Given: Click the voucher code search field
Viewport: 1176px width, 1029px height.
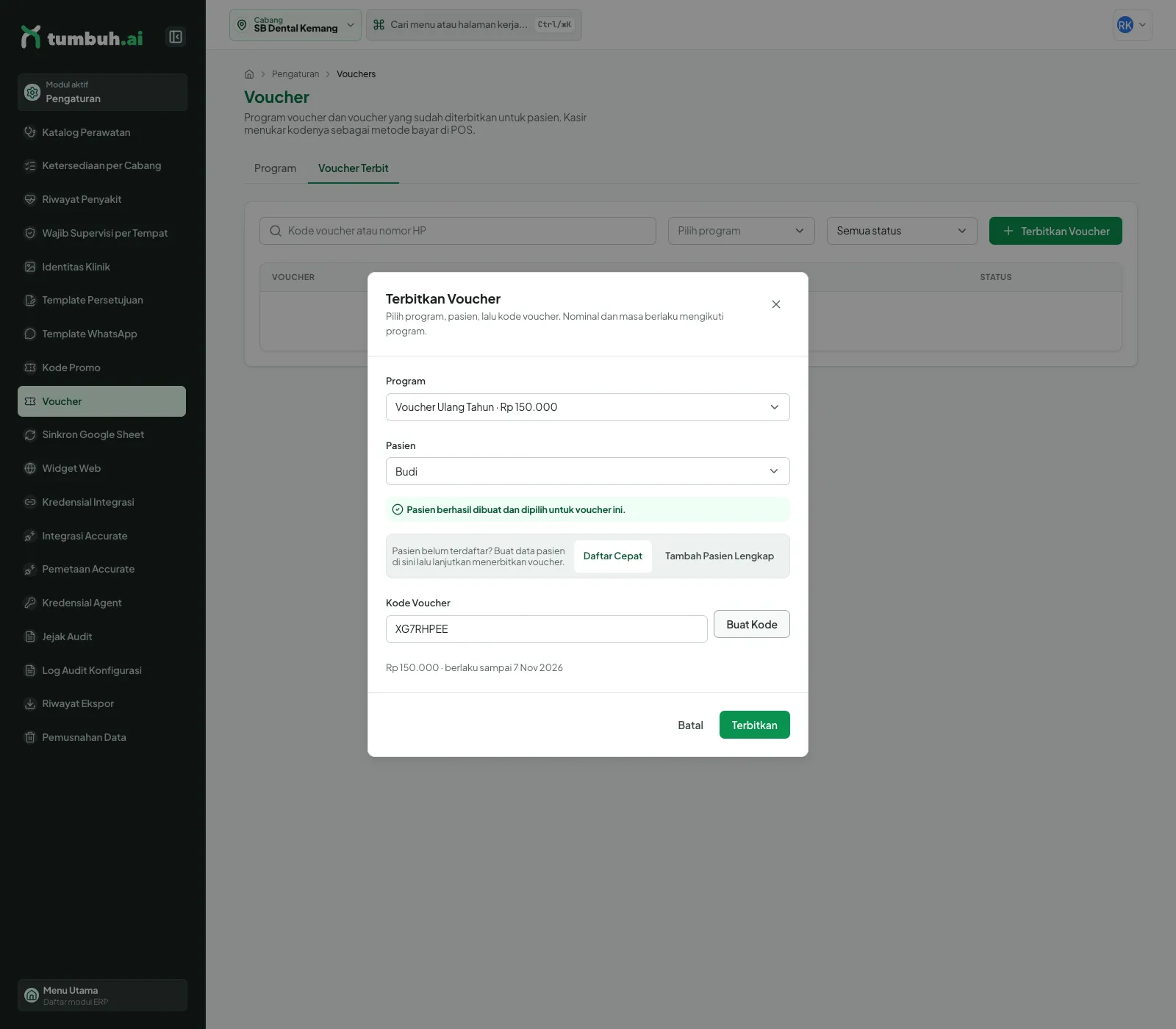Looking at the screenshot, I should 458,231.
